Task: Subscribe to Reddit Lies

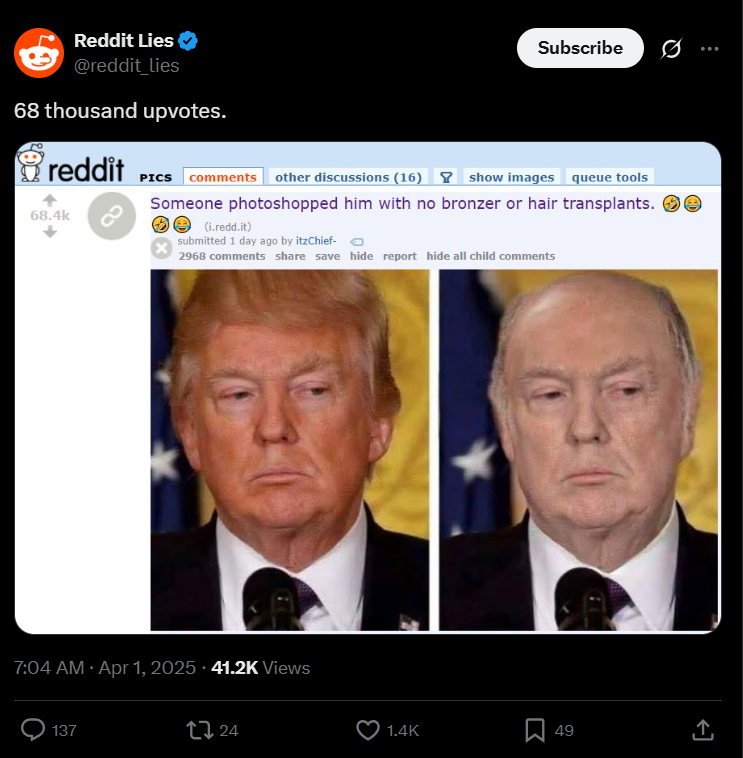Action: click(580, 48)
